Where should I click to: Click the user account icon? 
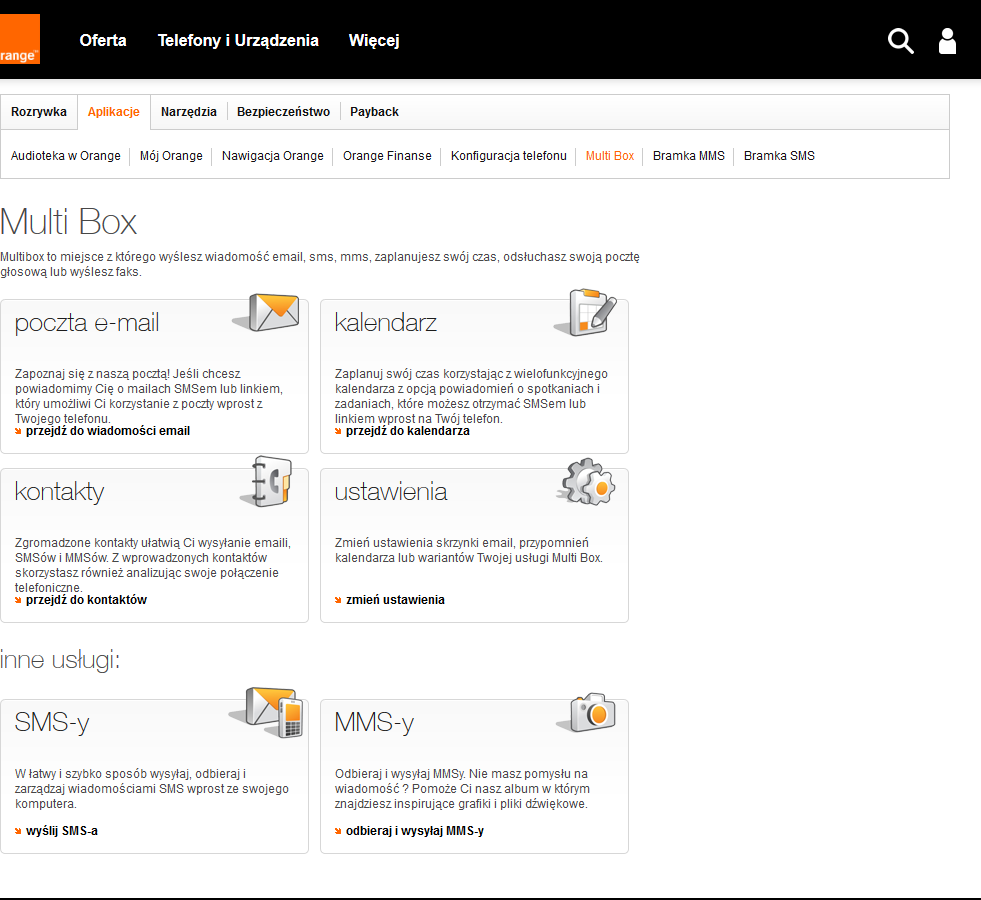point(946,41)
